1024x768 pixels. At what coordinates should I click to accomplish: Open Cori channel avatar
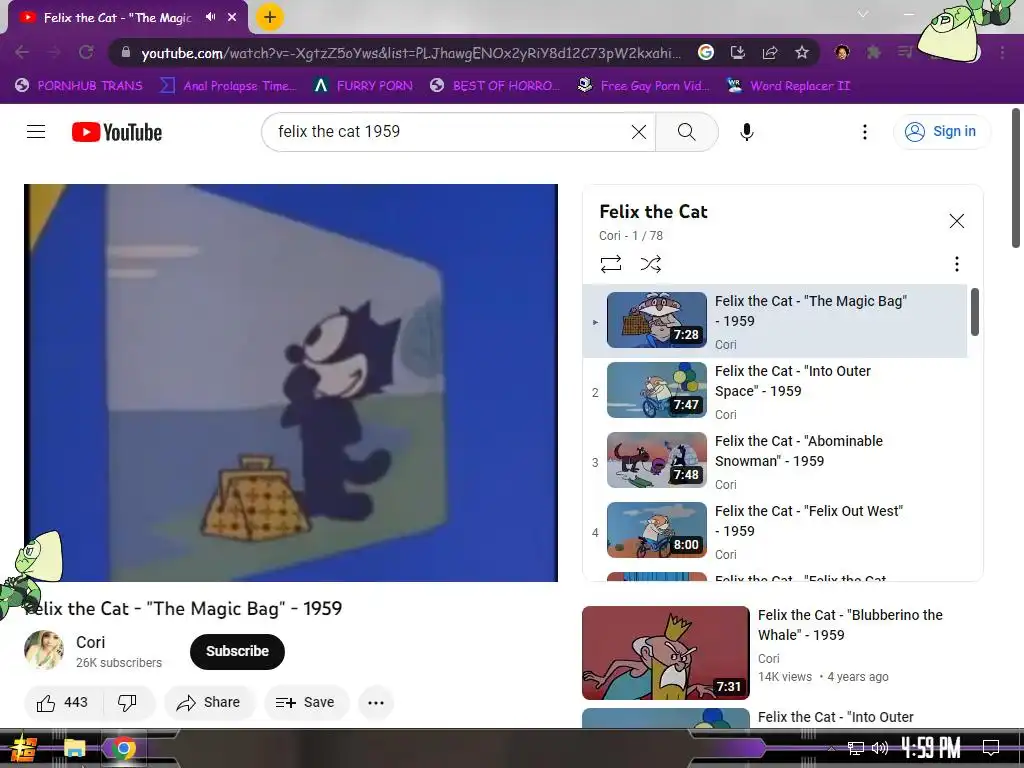point(44,650)
